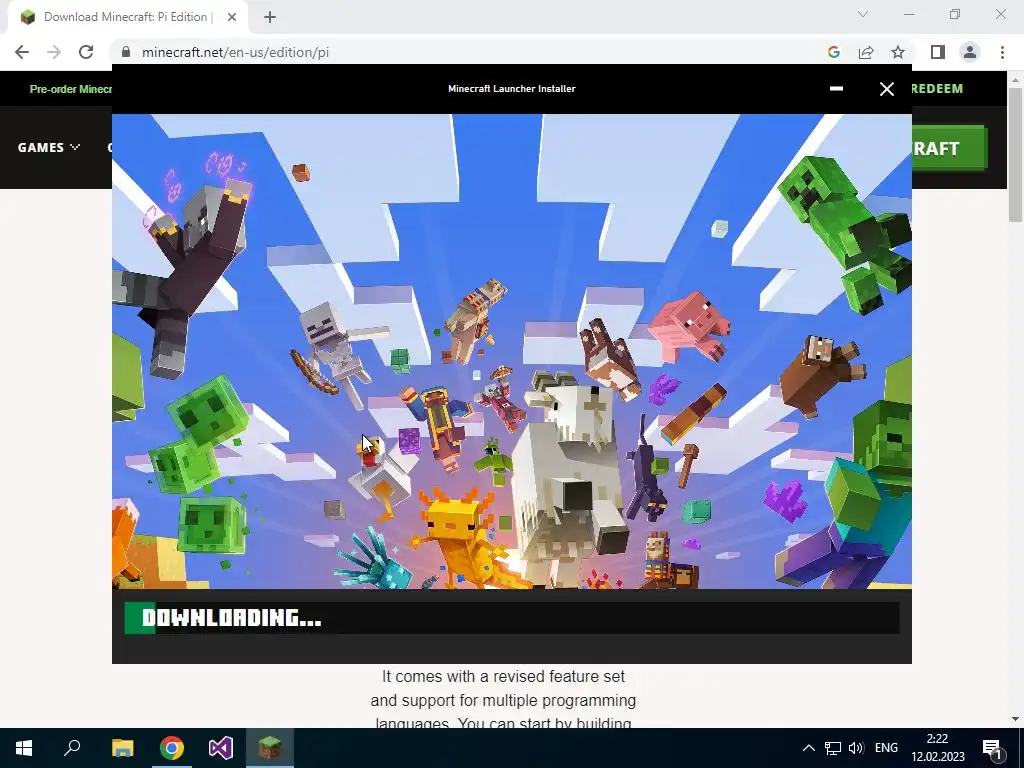Open the taskbar clock and date

[x=938, y=748]
